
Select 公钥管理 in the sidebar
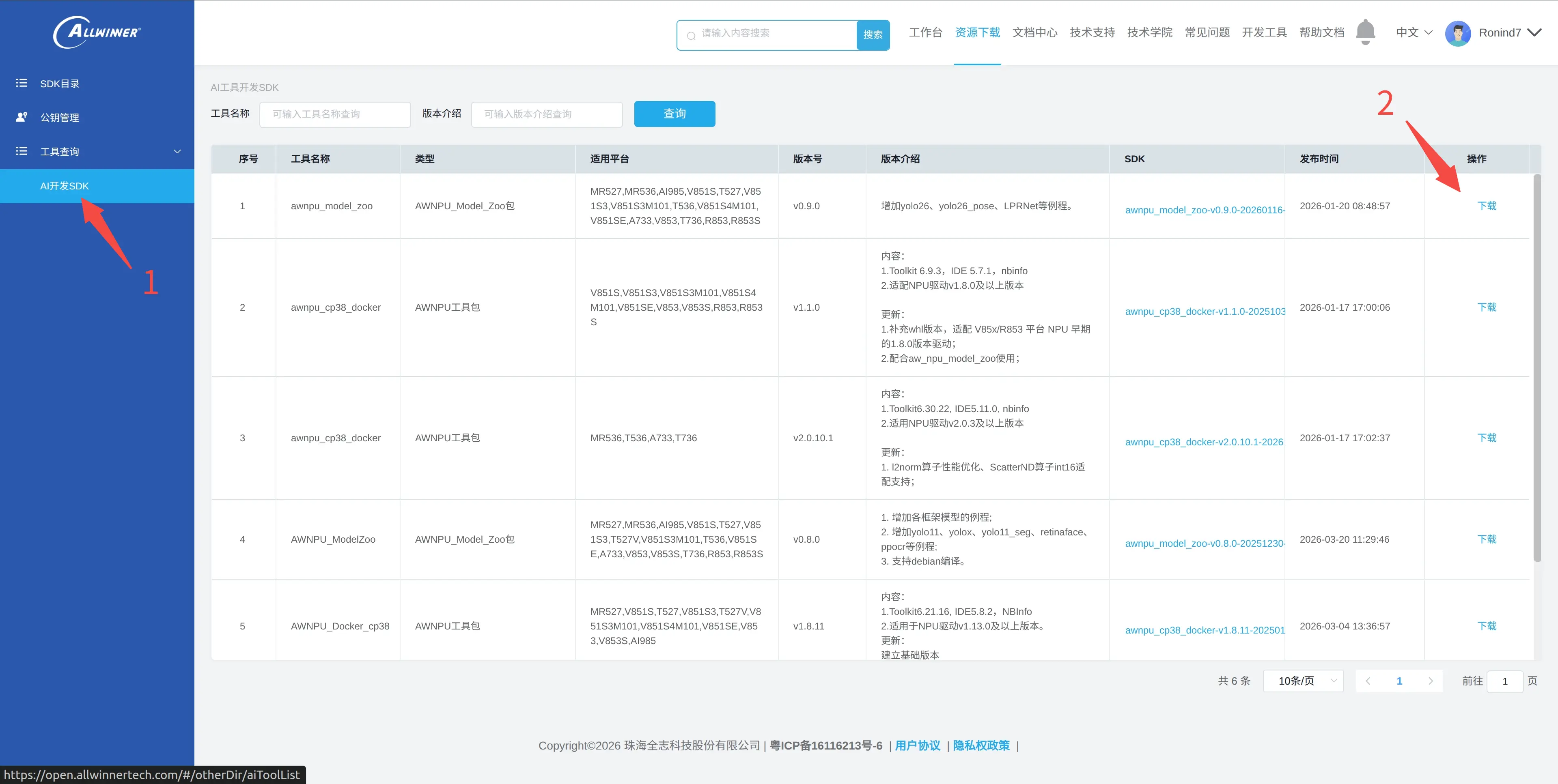(97, 117)
